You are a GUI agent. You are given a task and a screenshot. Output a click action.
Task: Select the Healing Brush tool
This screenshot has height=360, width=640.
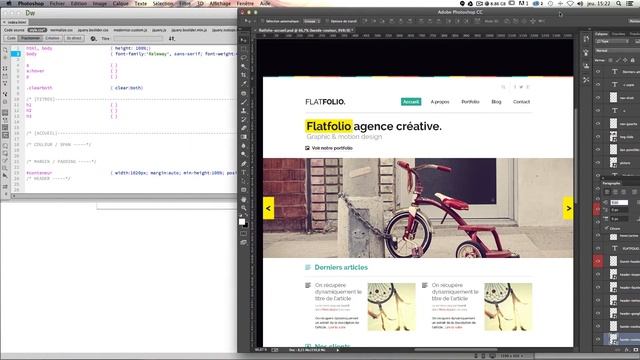click(x=244, y=93)
